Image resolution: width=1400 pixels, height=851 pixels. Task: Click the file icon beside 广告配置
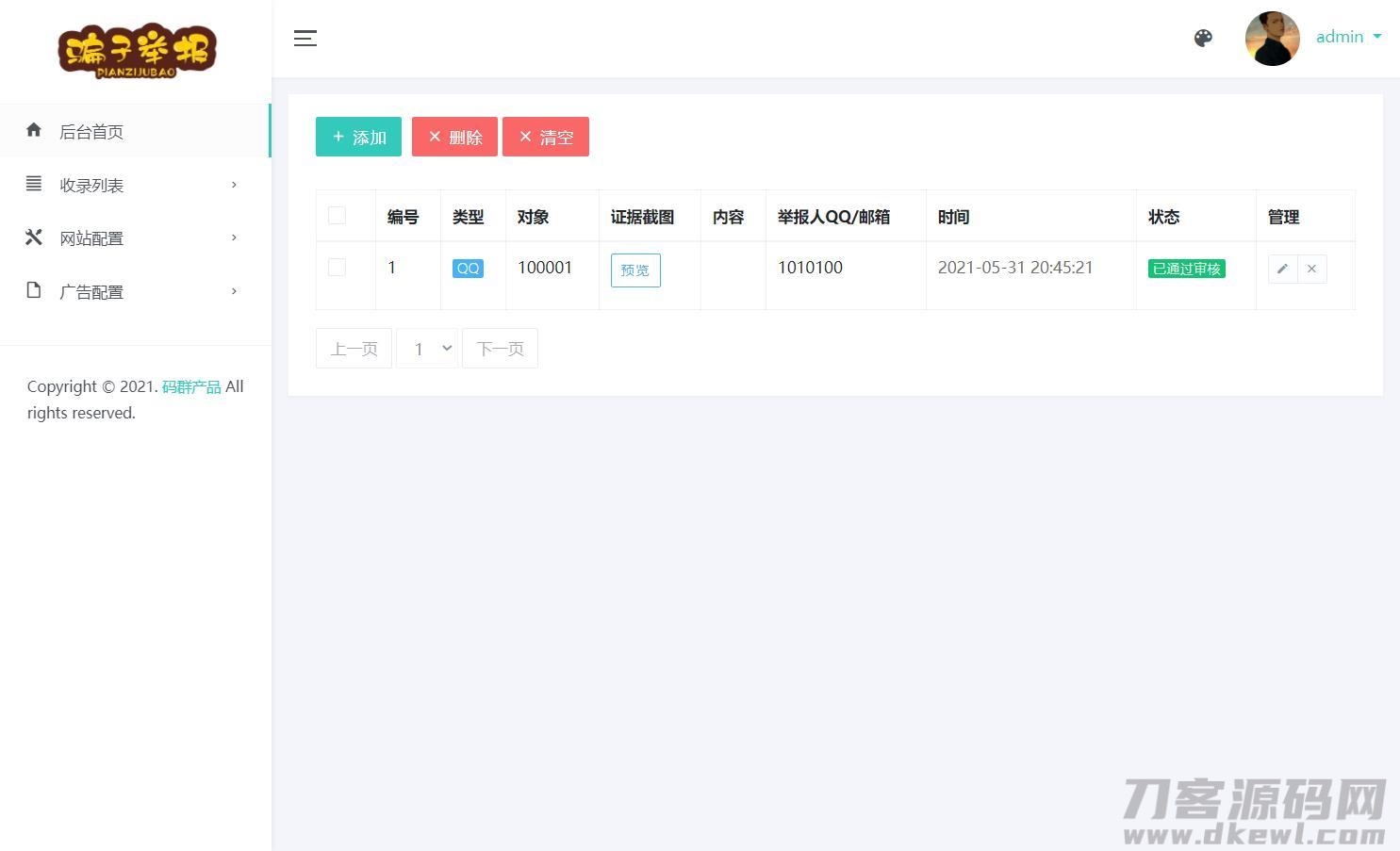click(x=34, y=290)
